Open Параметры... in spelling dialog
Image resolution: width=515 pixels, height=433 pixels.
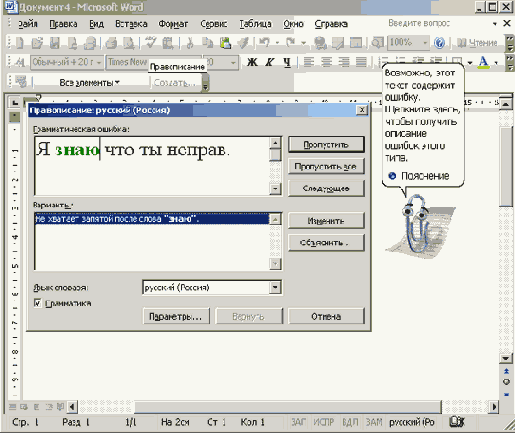[176, 316]
